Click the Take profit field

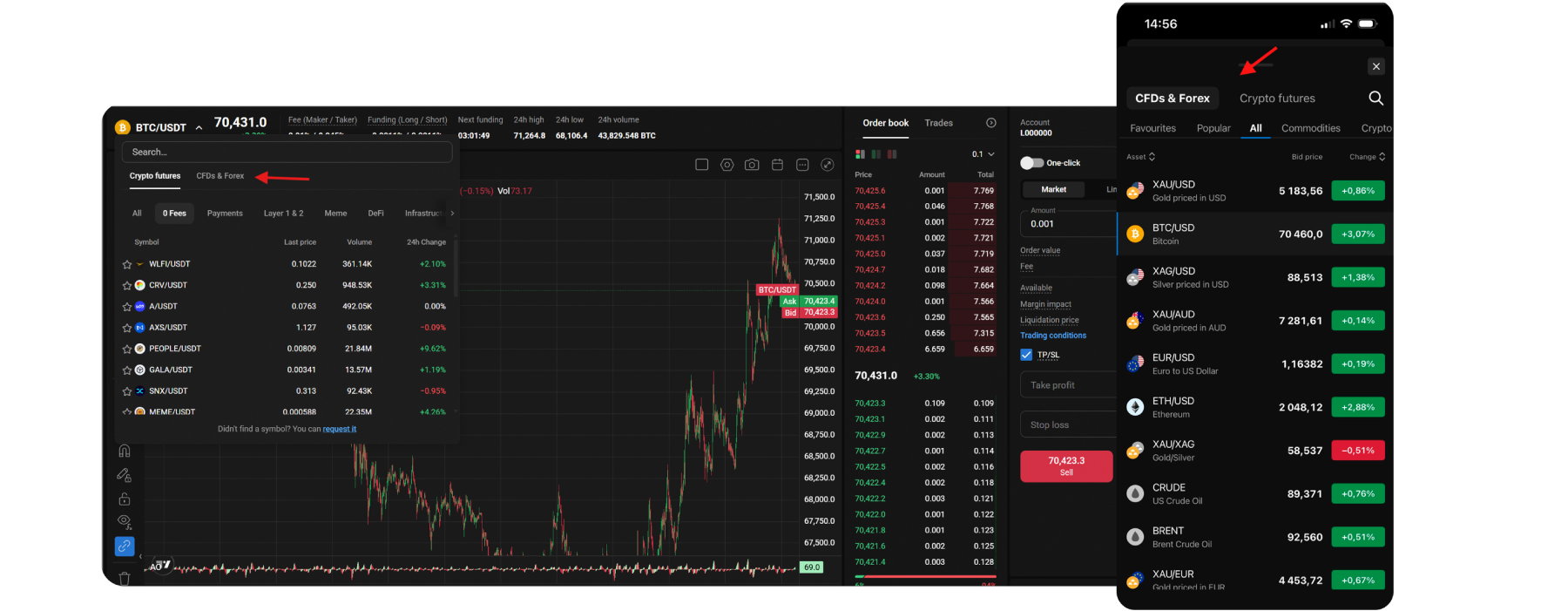pyautogui.click(x=1069, y=384)
